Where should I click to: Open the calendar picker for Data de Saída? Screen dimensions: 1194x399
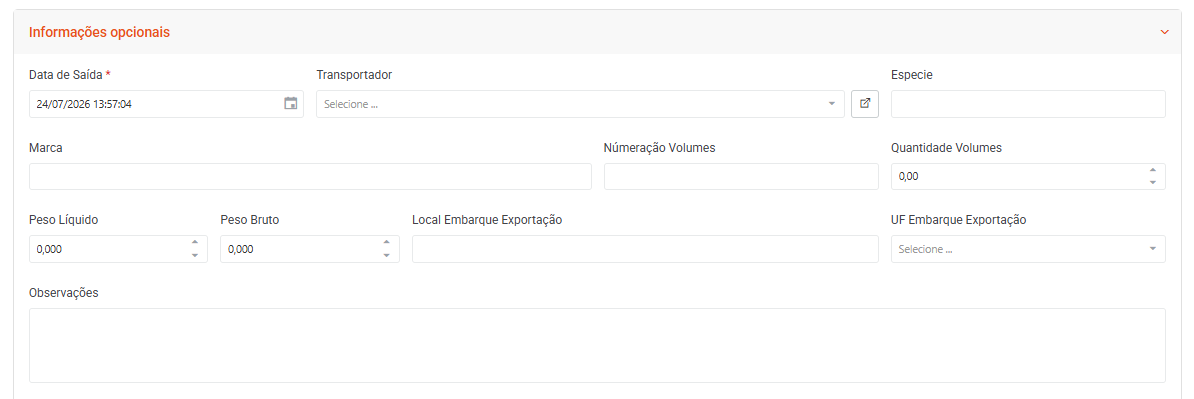tap(290, 104)
